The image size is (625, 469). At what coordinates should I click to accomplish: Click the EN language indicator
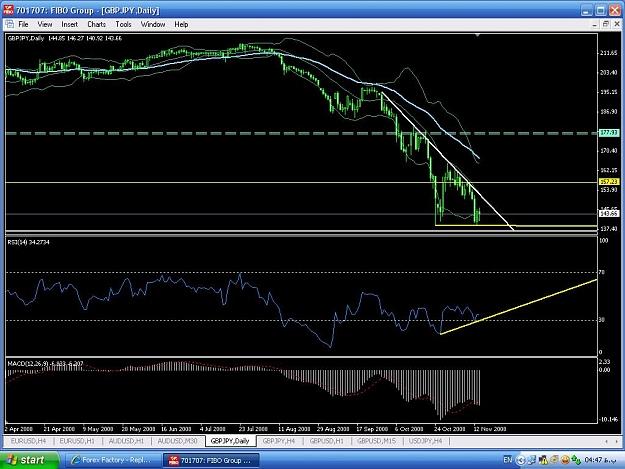pyautogui.click(x=507, y=460)
